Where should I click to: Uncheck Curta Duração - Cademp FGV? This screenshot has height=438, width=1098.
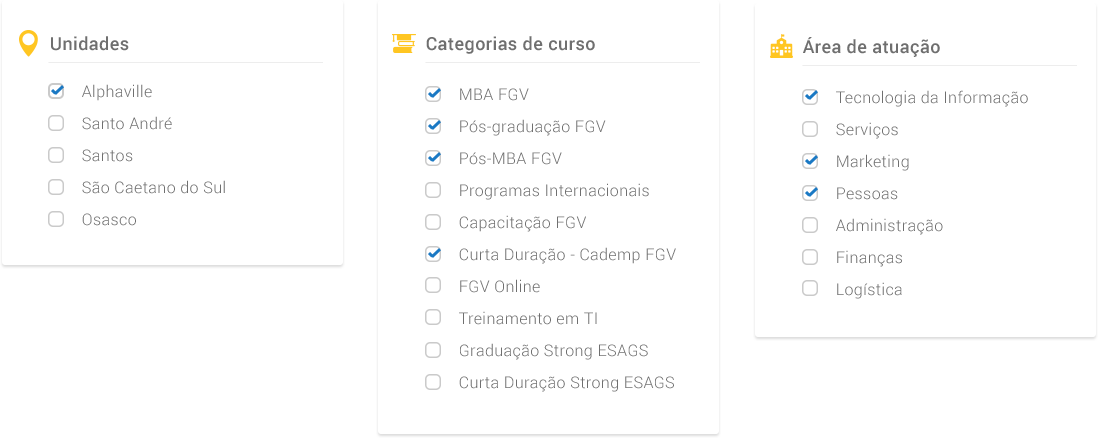point(433,254)
